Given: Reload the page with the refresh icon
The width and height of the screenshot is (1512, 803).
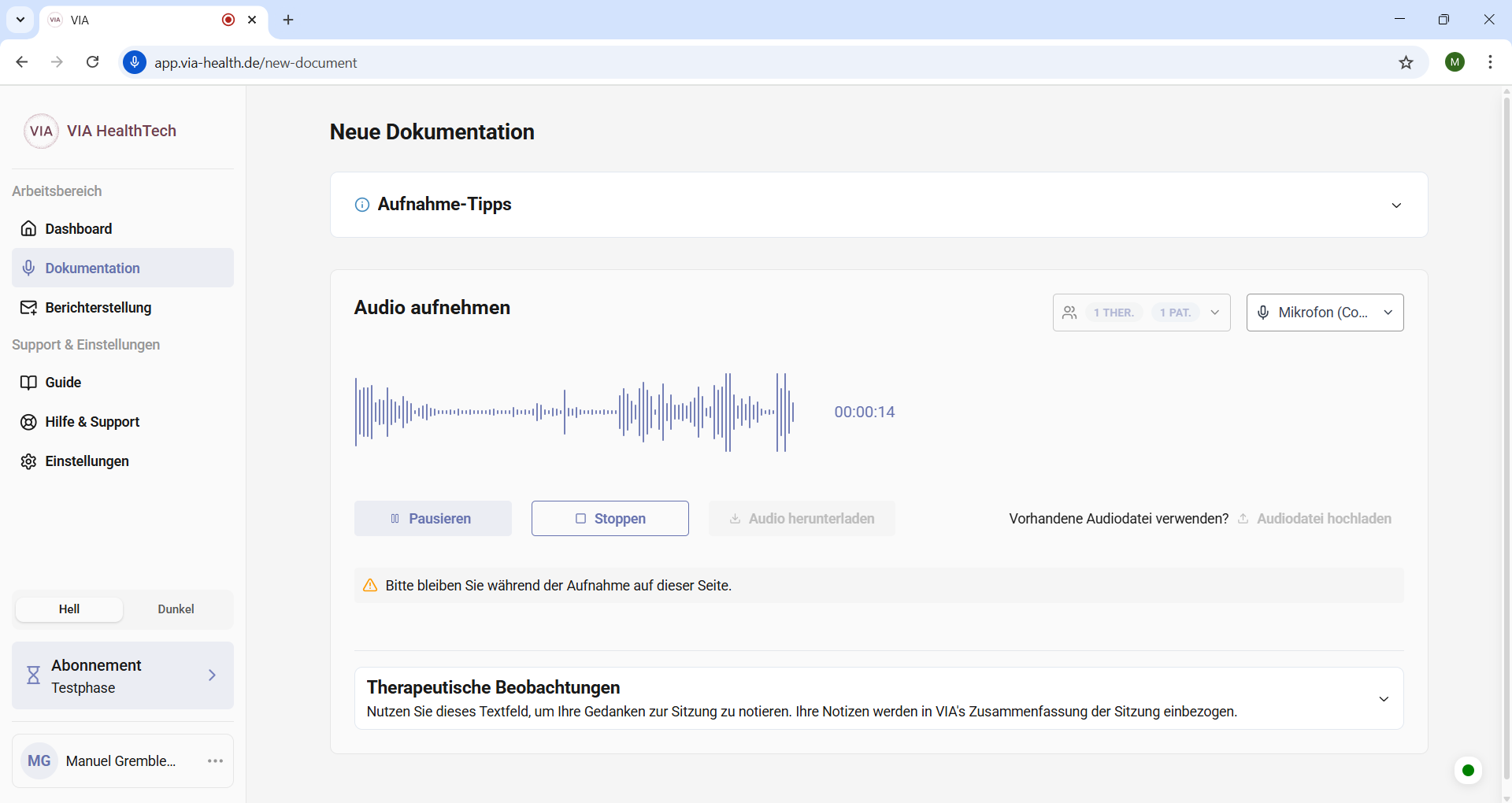Looking at the screenshot, I should coord(92,62).
